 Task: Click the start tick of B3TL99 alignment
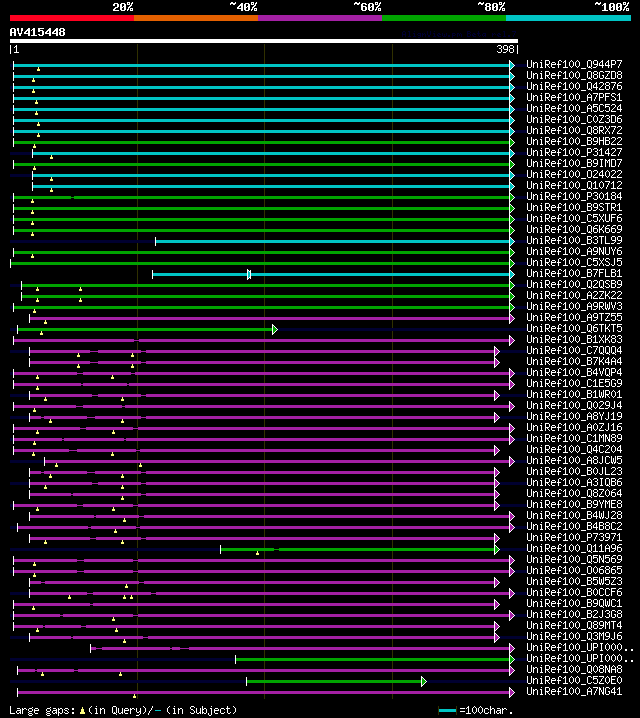tap(156, 241)
